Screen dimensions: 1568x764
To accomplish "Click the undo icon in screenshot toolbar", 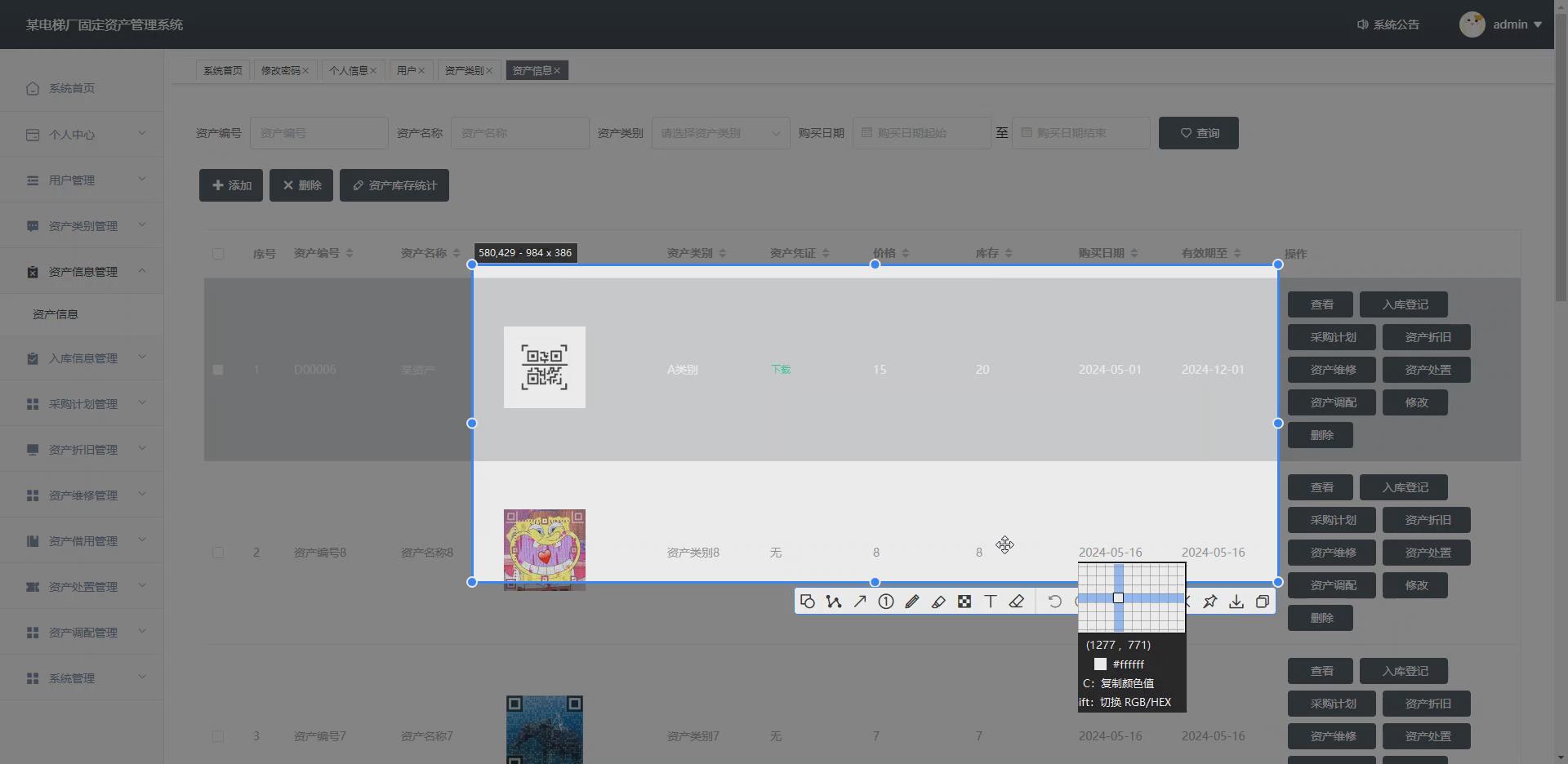I will (1055, 602).
